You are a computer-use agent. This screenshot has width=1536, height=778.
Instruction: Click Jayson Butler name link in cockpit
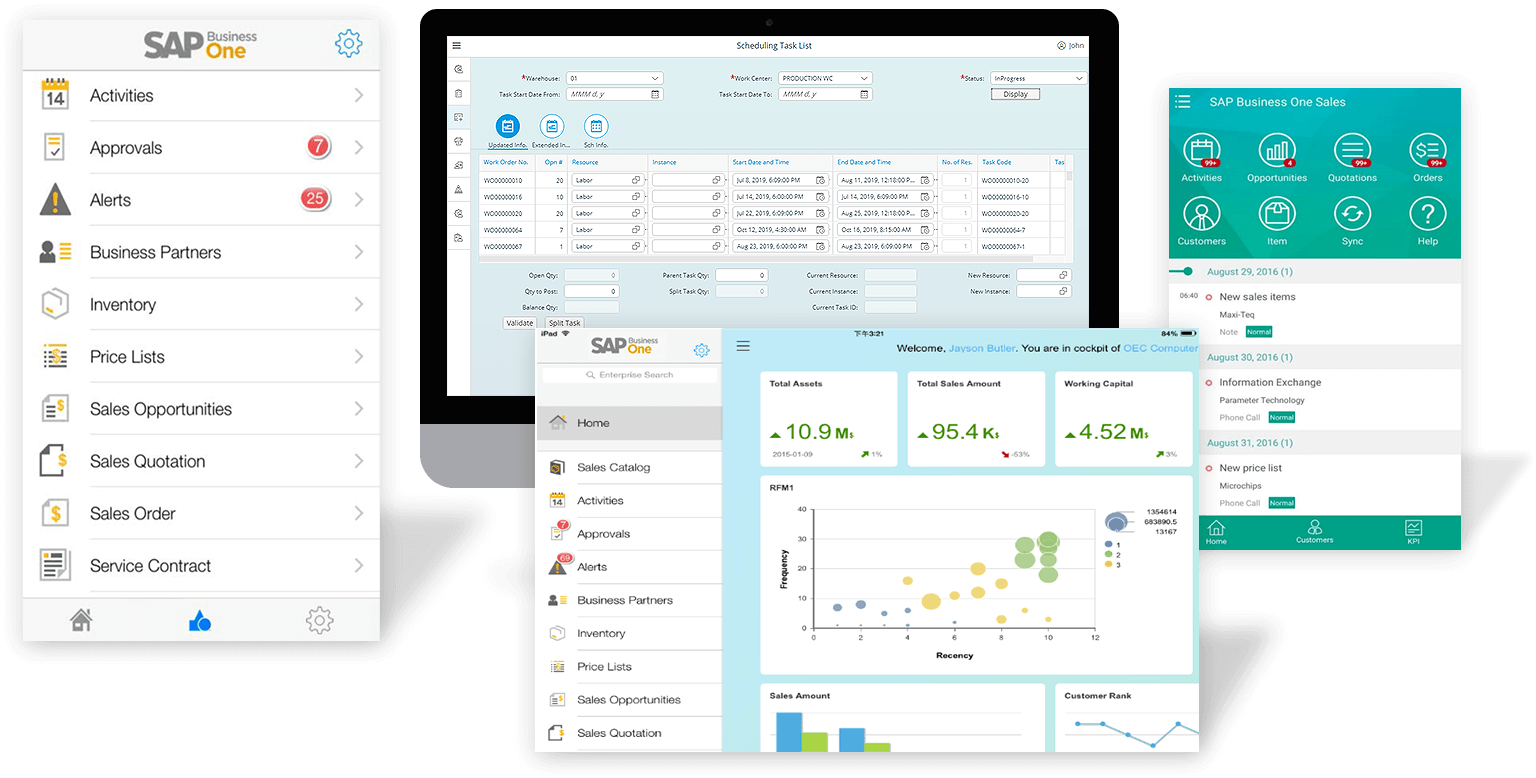(x=982, y=348)
